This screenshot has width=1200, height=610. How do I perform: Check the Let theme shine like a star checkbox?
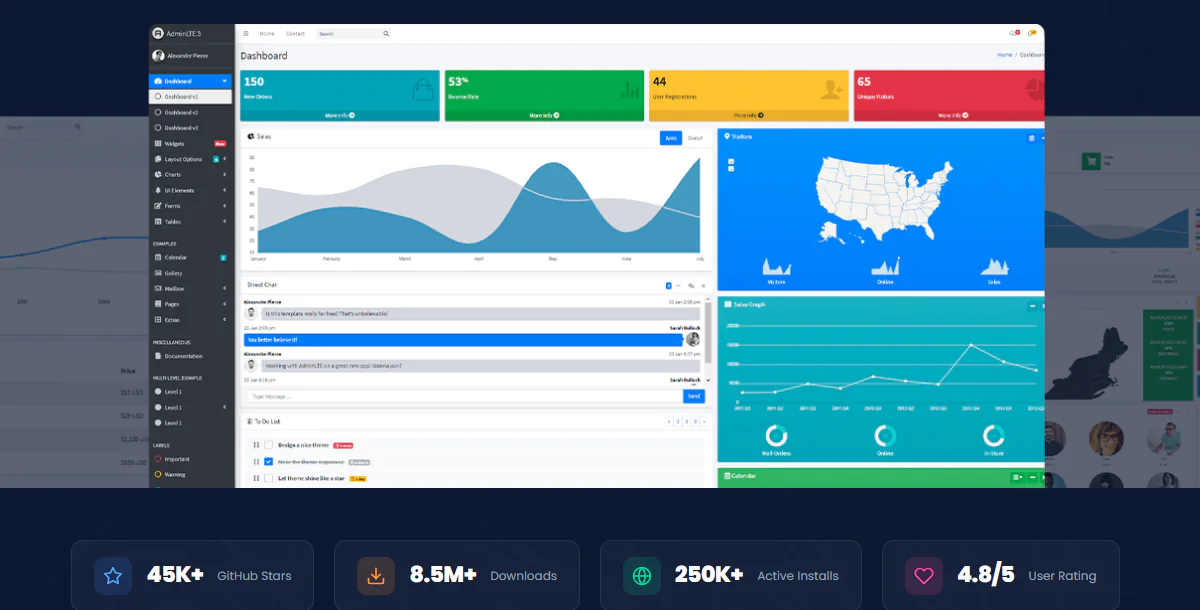[x=268, y=479]
